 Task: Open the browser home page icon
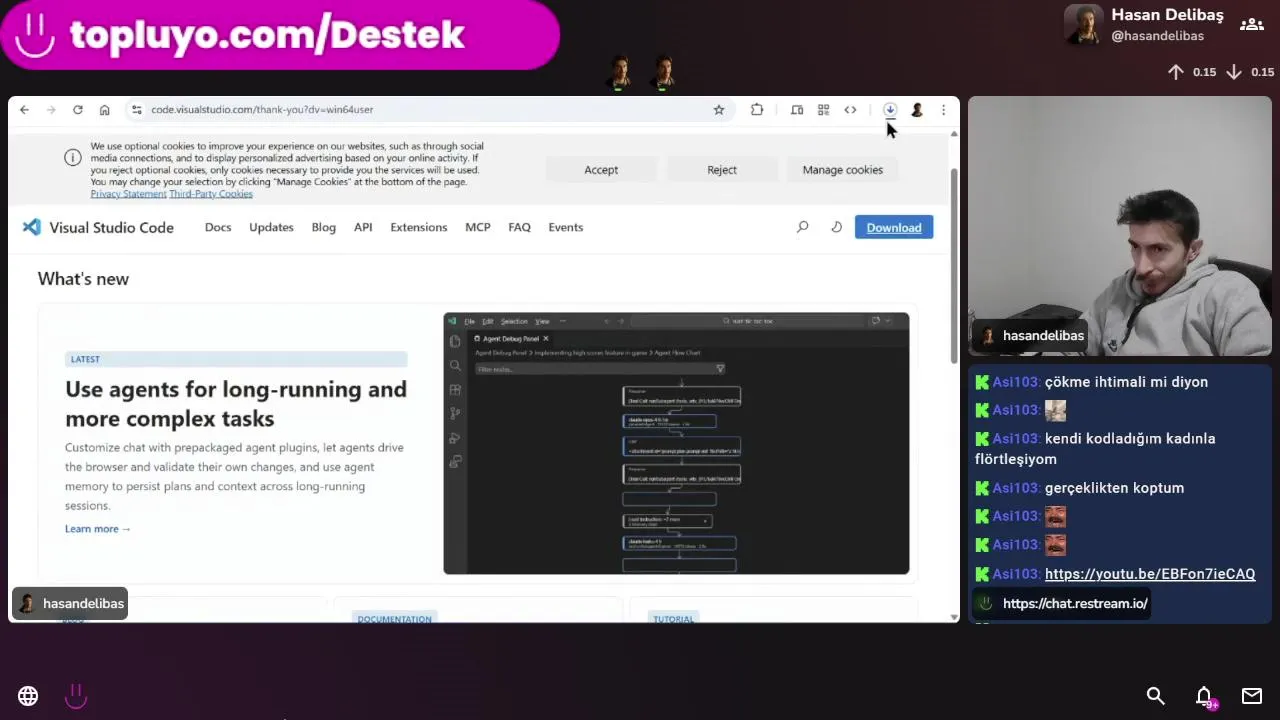click(104, 110)
